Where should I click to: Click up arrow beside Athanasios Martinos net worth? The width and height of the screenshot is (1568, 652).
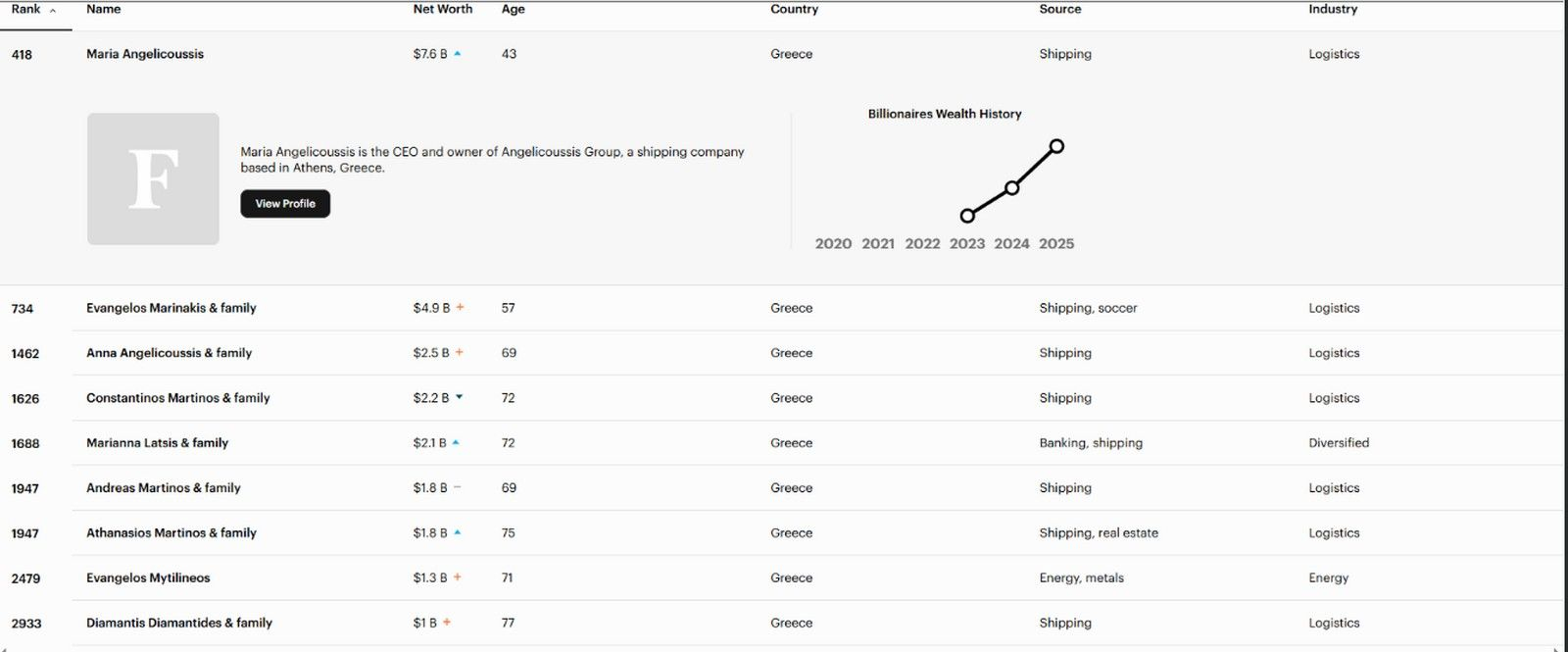[x=458, y=533]
